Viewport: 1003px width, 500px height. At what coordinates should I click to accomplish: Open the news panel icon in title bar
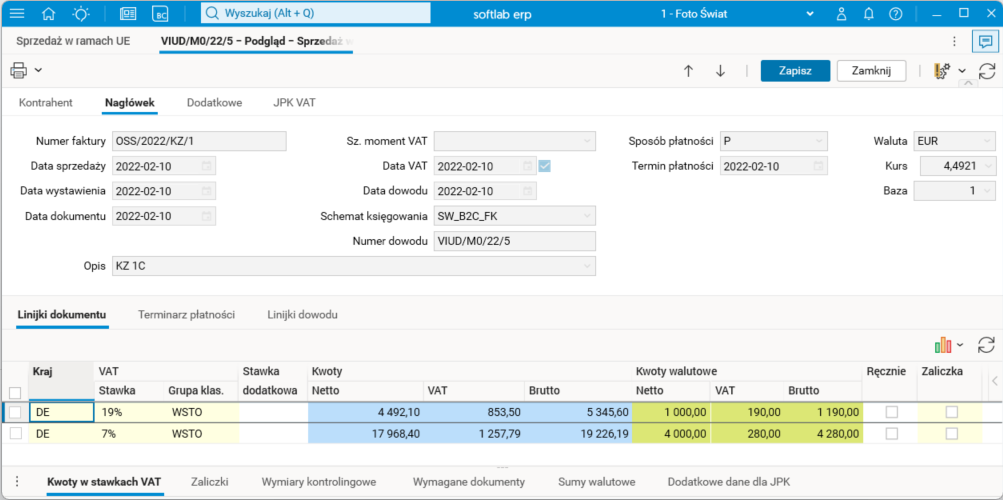[129, 13]
